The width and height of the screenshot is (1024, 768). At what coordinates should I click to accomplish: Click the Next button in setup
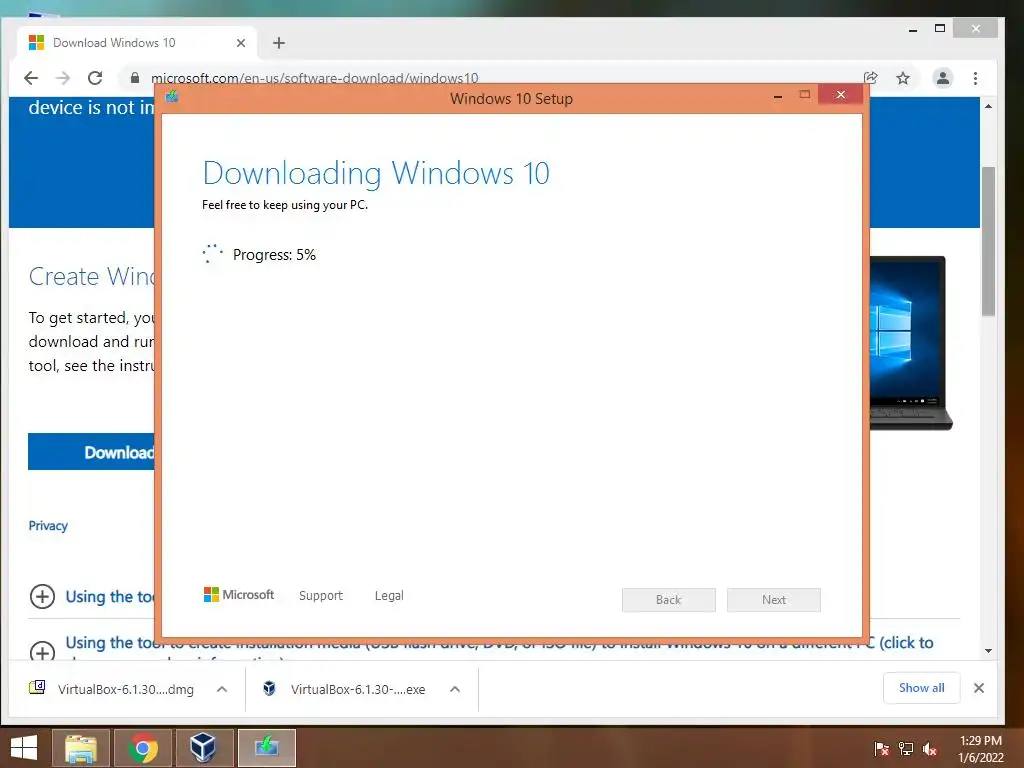pos(774,600)
